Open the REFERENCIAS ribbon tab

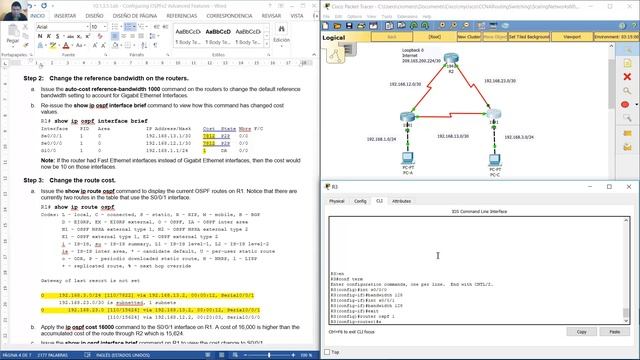[182, 16]
